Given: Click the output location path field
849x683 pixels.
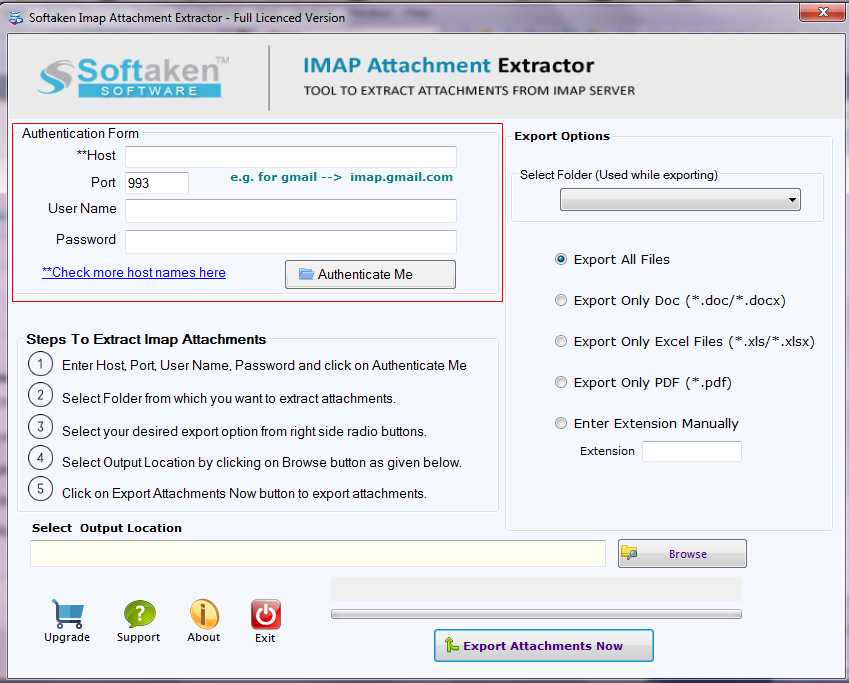Looking at the screenshot, I should pos(318,554).
